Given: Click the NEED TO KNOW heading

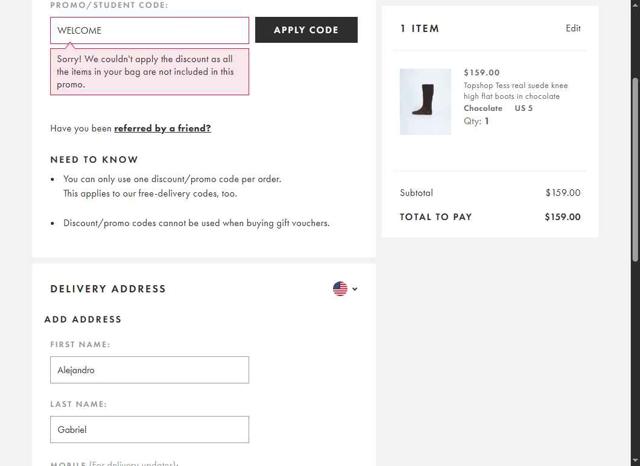Looking at the screenshot, I should (x=94, y=160).
